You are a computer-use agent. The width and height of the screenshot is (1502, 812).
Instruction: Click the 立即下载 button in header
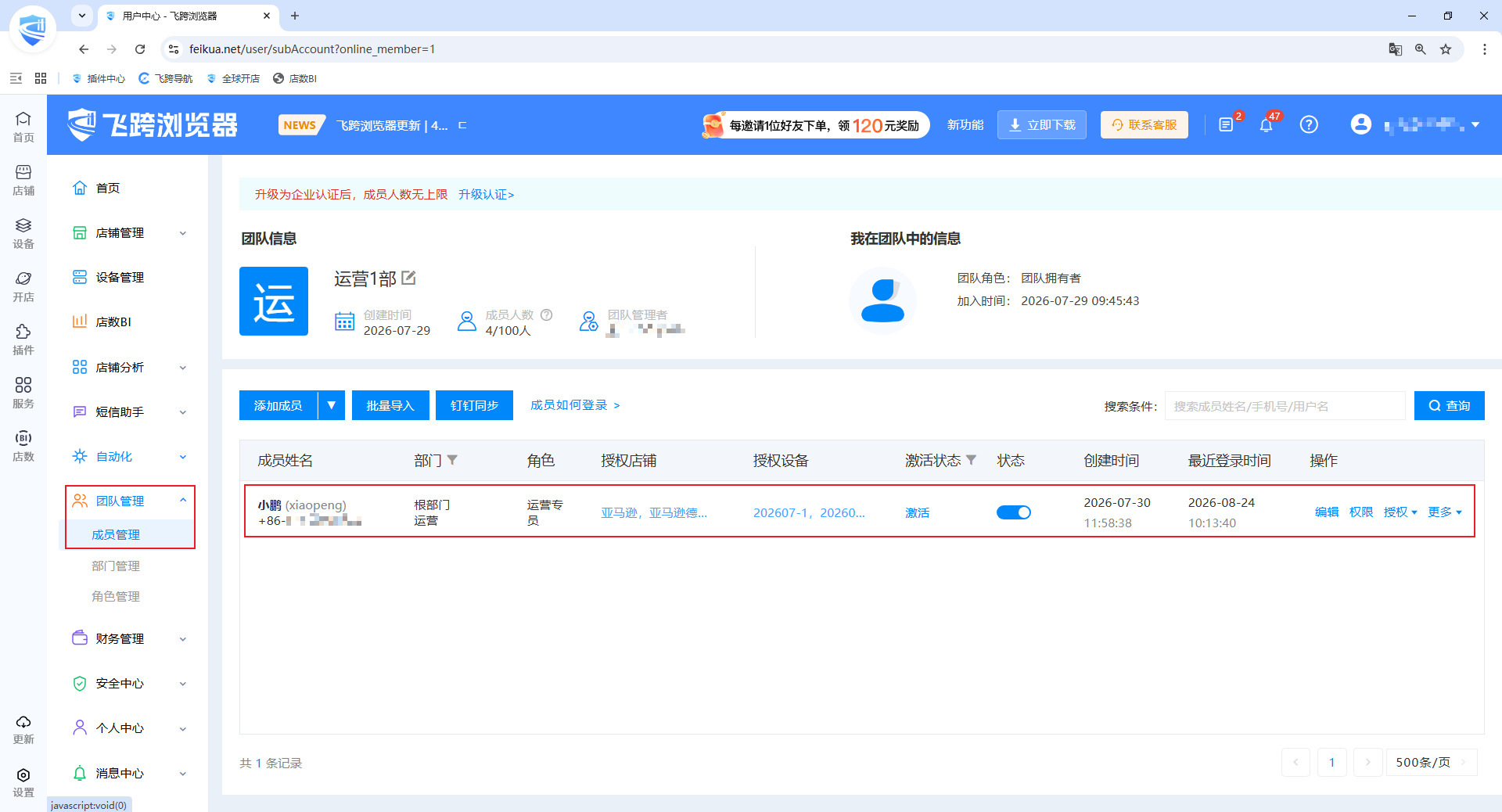1041,125
